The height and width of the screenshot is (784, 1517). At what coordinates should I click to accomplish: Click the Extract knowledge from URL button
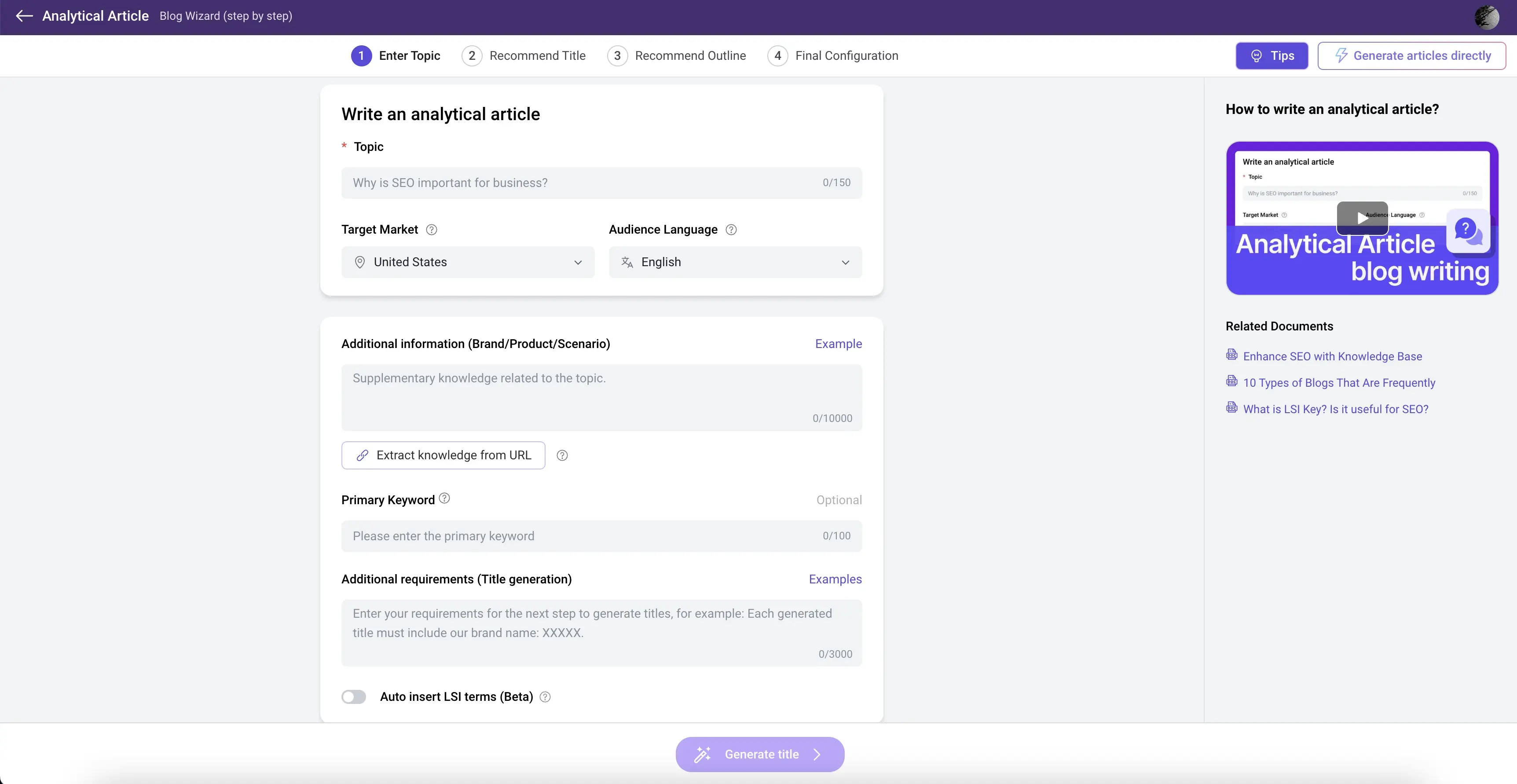coord(443,455)
